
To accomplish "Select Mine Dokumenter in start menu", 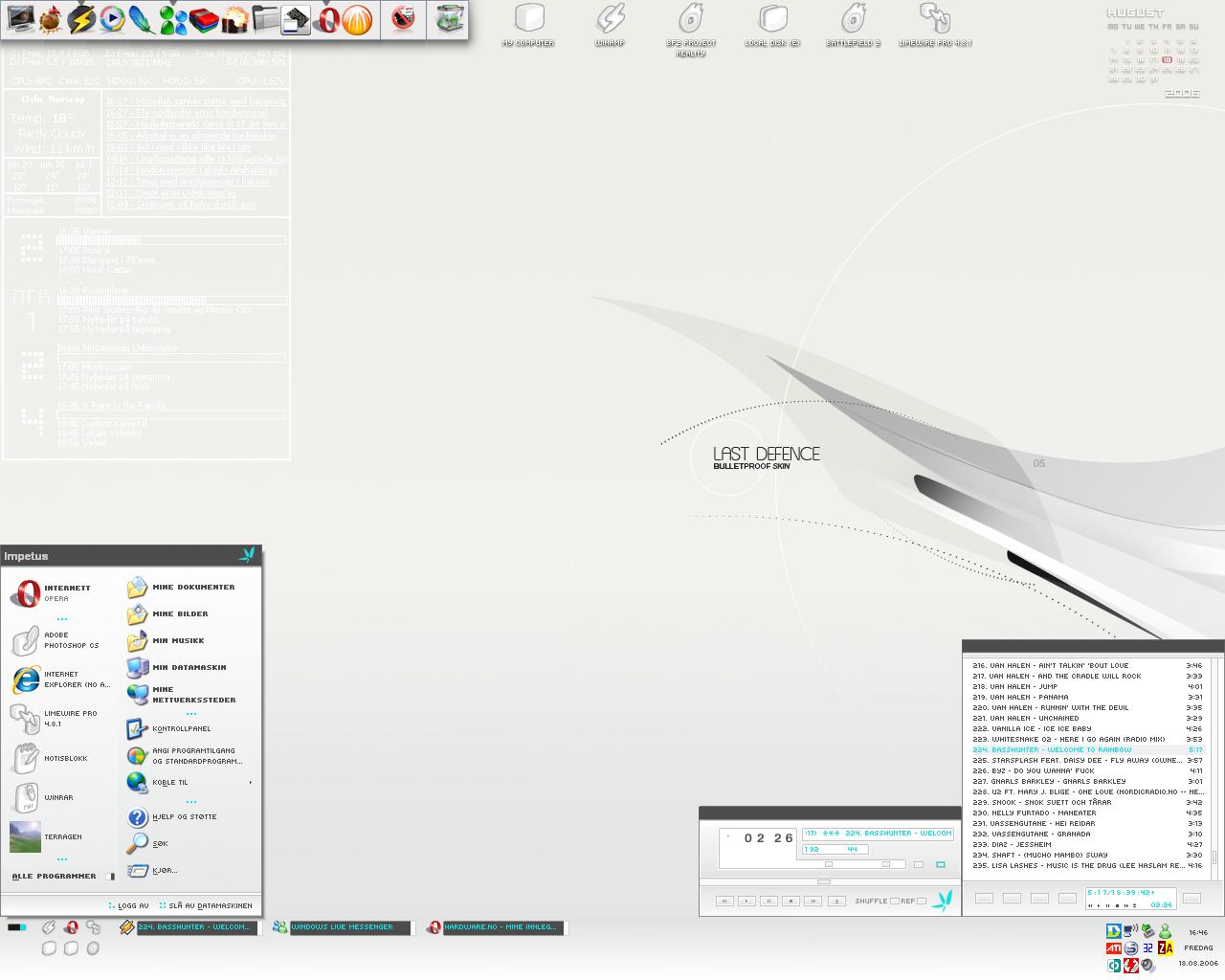I will pos(192,587).
